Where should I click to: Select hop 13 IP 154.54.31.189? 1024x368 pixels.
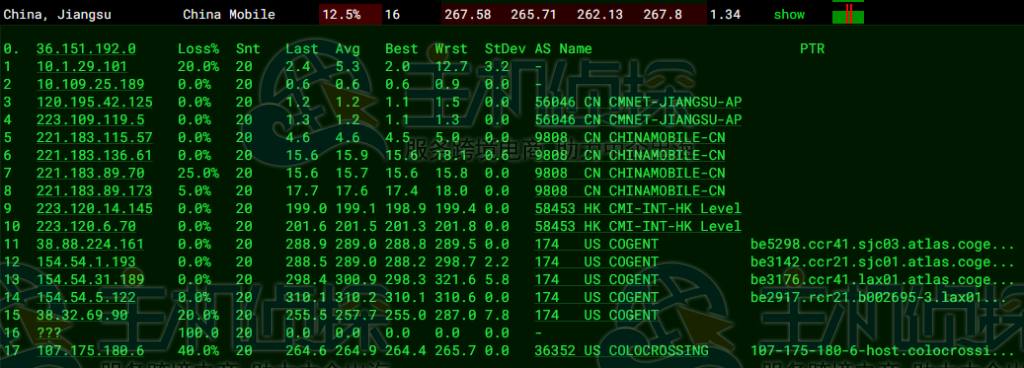pyautogui.click(x=90, y=280)
